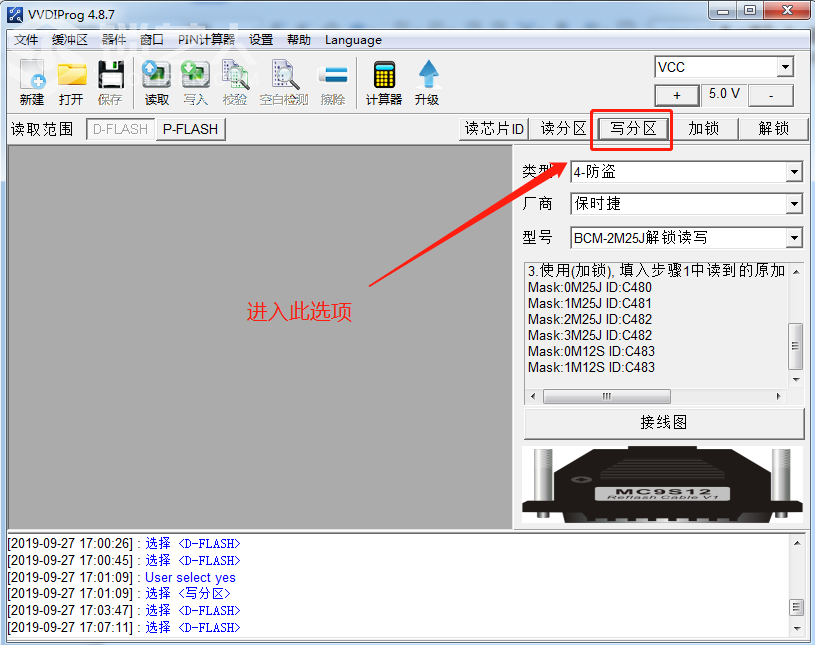815x645 pixels.
Task: Click the 17:07:11 log entry
Action: click(124, 628)
